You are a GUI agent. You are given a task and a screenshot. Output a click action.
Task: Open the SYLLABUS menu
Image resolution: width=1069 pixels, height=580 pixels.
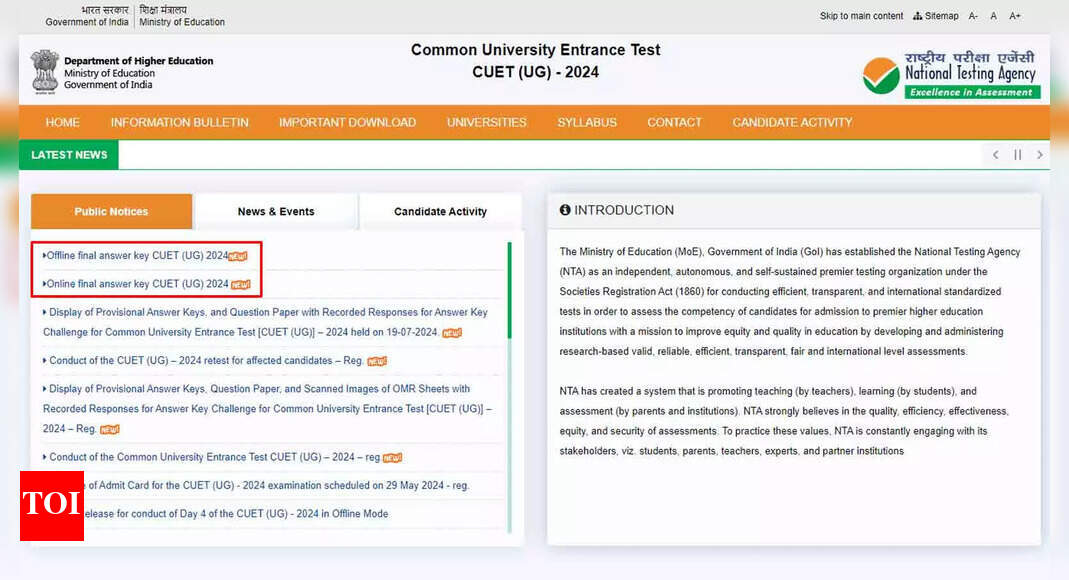pyautogui.click(x=586, y=123)
